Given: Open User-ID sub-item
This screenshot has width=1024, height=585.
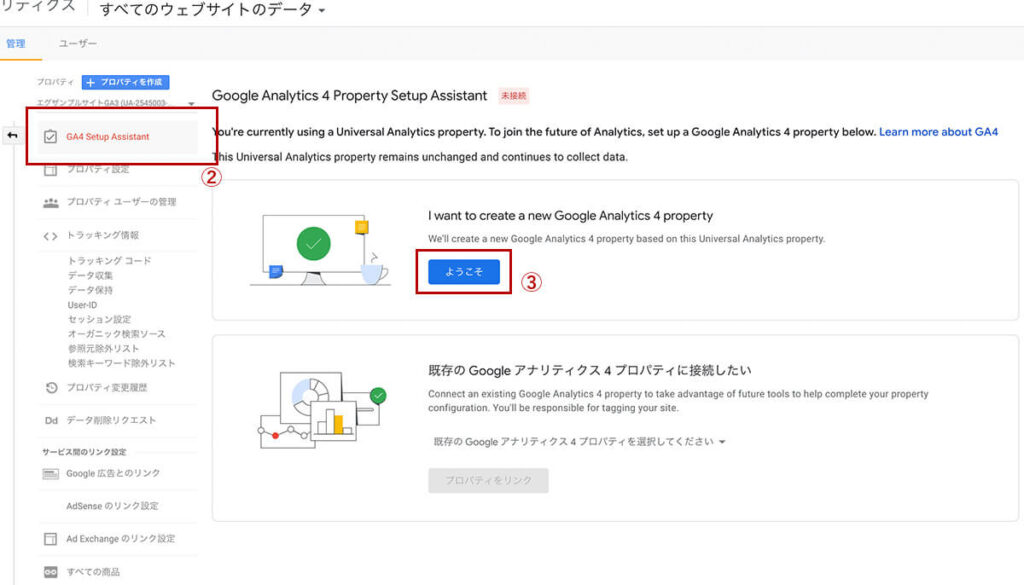Looking at the screenshot, I should pos(82,305).
